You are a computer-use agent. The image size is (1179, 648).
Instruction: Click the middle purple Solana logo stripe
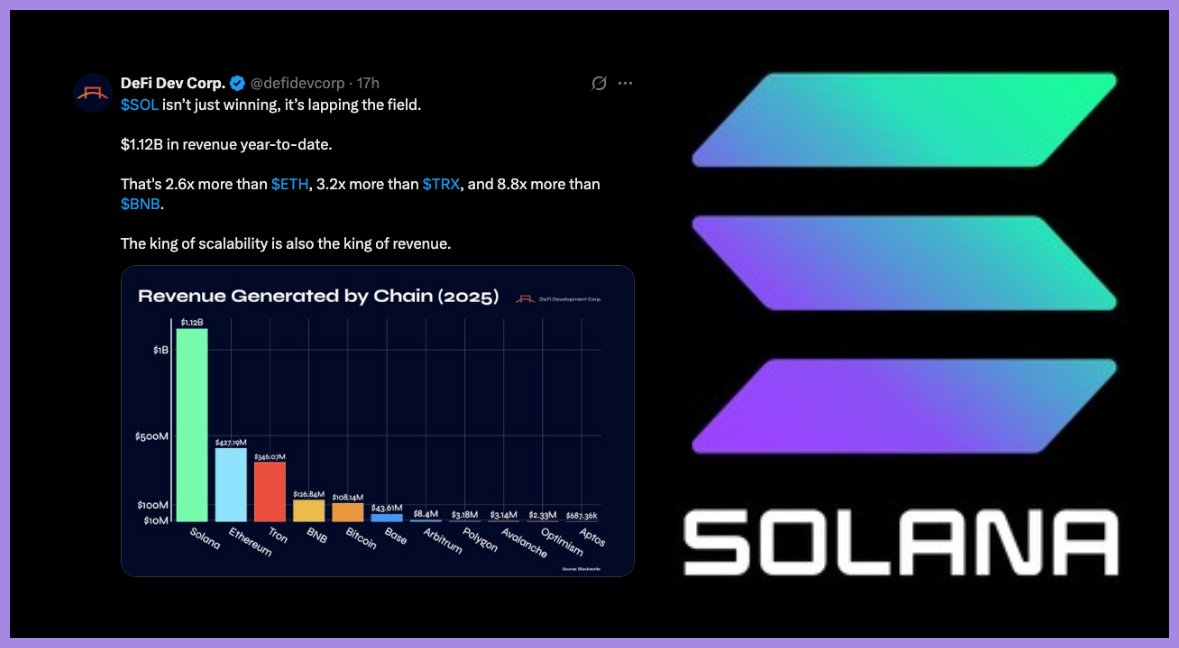click(x=904, y=262)
